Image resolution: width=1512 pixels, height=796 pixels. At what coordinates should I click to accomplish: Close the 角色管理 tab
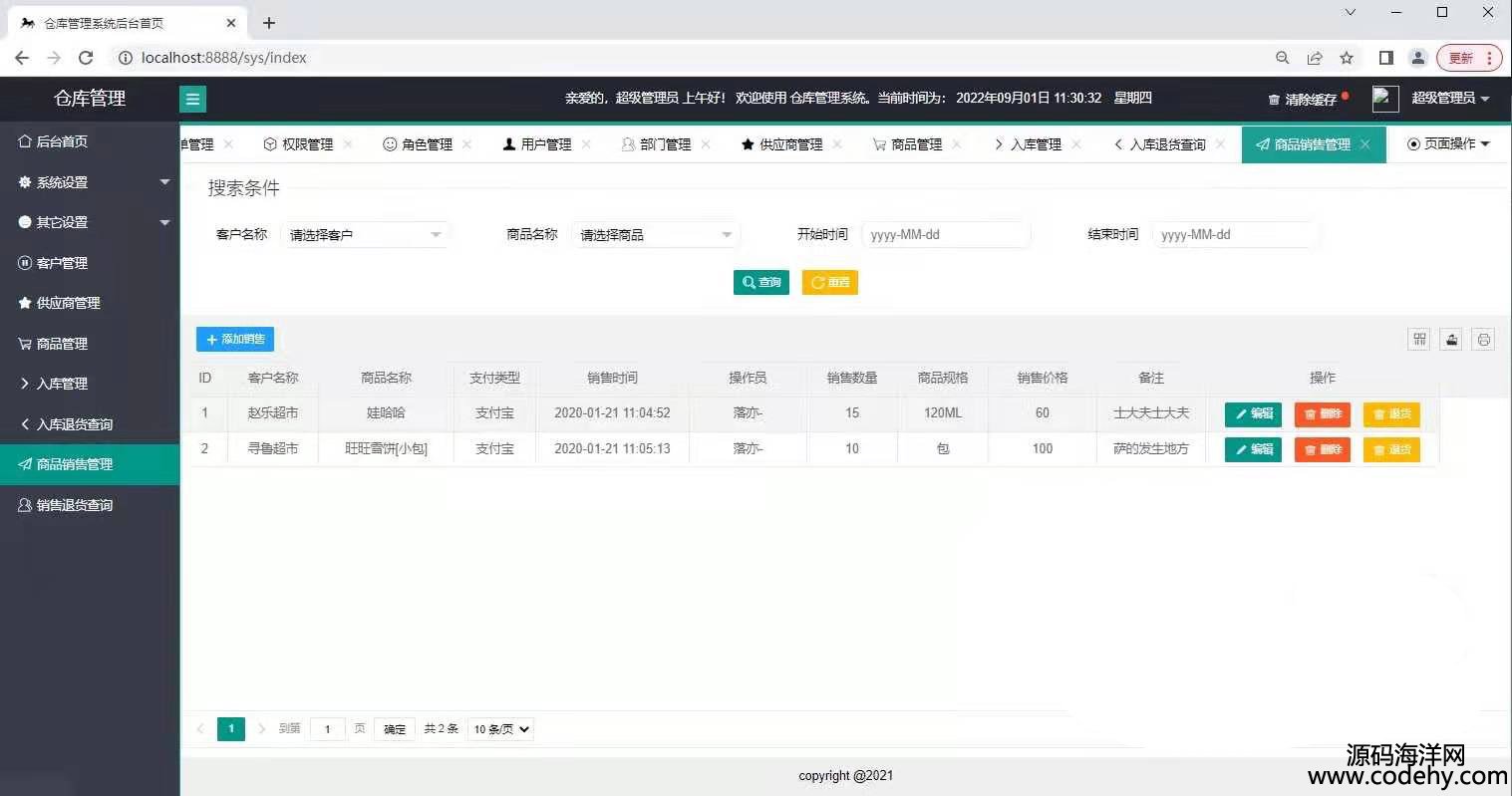tap(466, 144)
